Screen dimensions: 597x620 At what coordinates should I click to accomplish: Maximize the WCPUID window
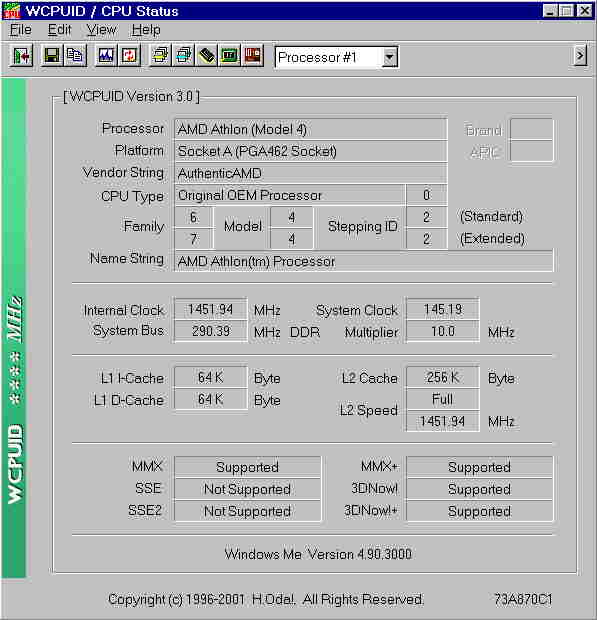pyautogui.click(x=567, y=11)
